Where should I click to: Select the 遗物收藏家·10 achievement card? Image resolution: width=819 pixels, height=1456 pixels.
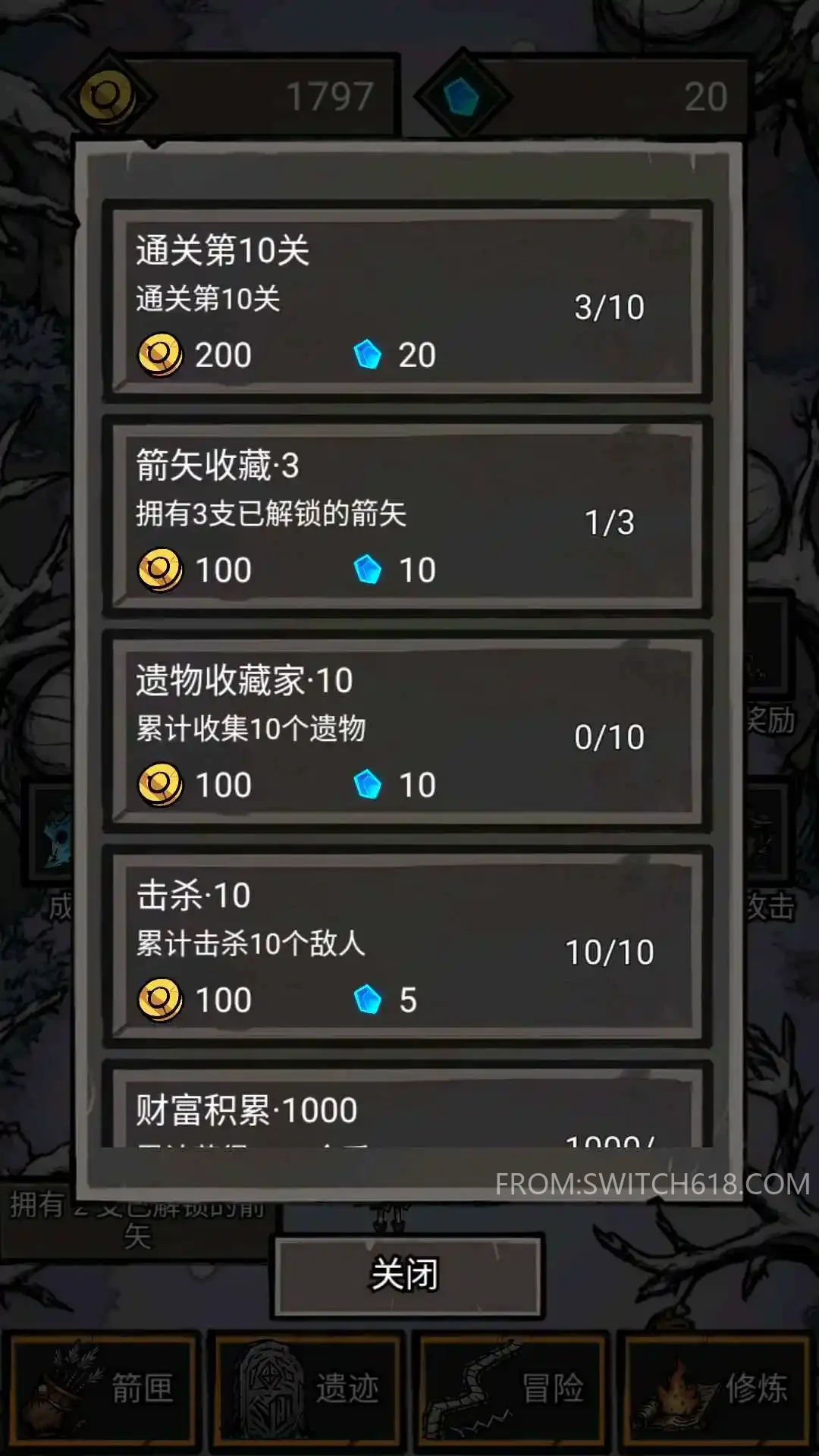click(407, 732)
